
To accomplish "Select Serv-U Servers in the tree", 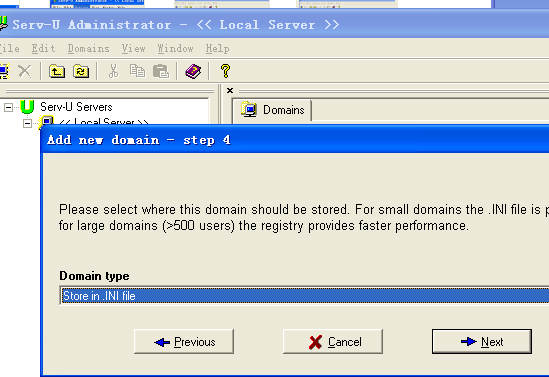I will (x=76, y=107).
